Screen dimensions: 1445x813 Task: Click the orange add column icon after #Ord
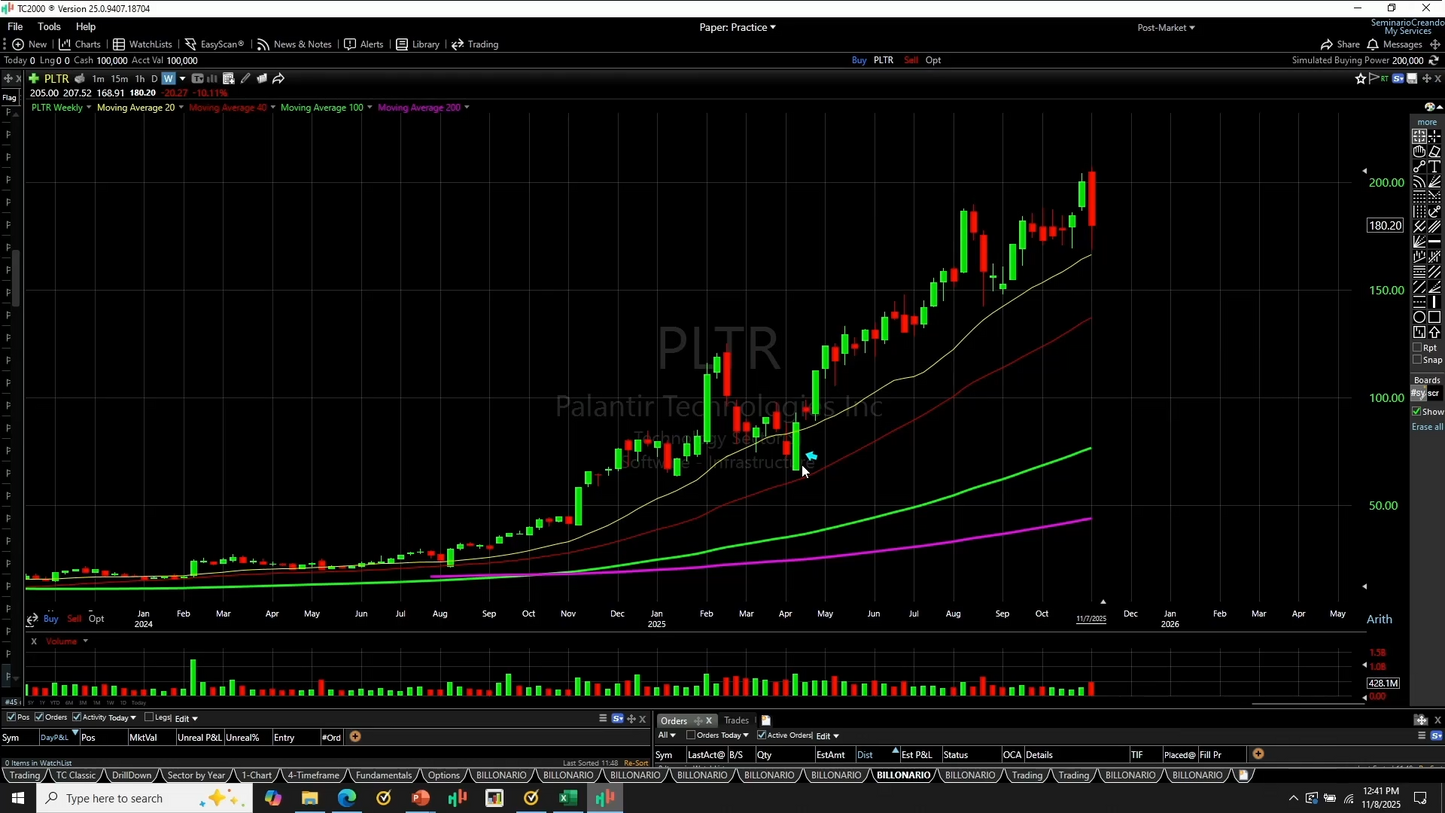pyautogui.click(x=354, y=737)
